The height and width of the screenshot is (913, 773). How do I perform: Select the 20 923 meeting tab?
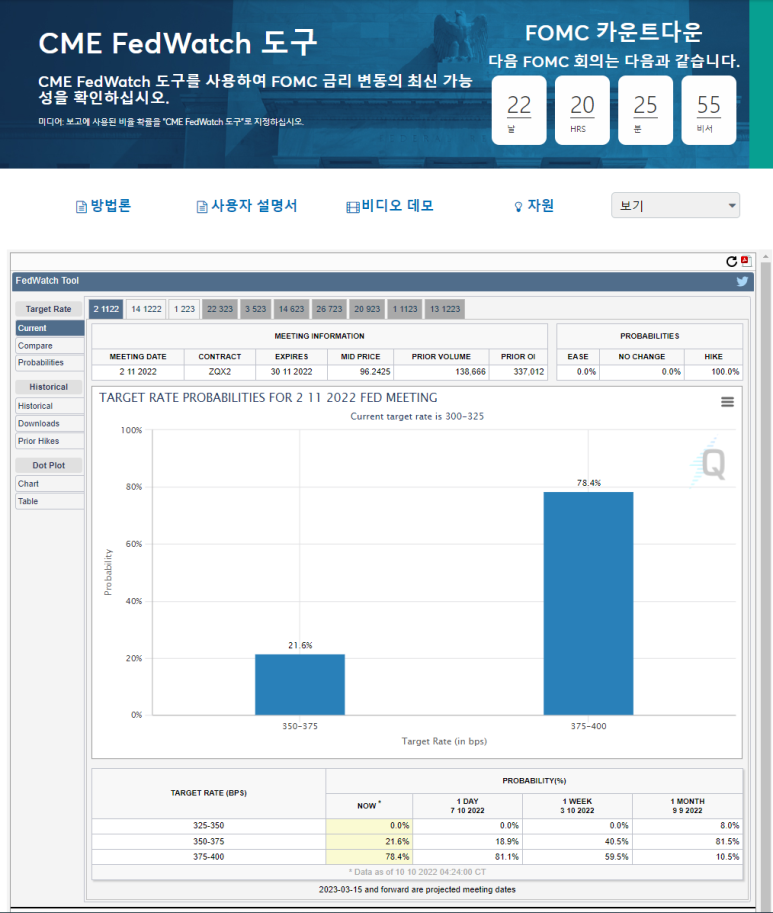[x=367, y=309]
